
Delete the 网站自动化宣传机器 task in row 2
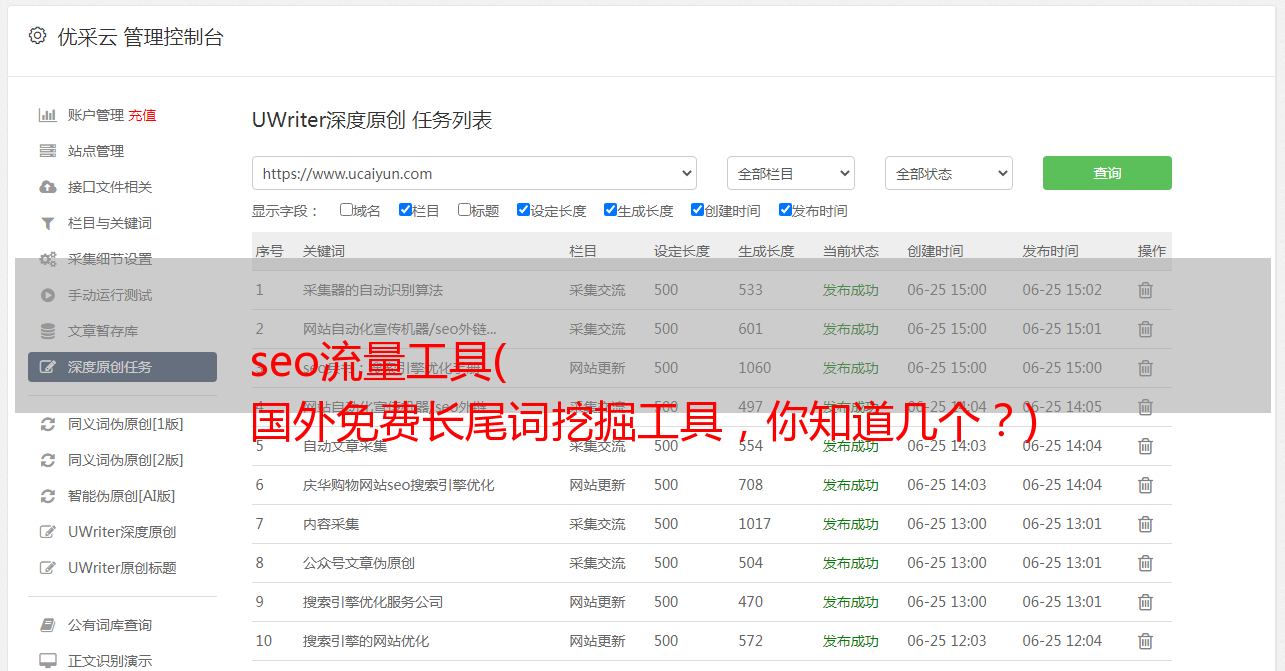pyautogui.click(x=1145, y=329)
